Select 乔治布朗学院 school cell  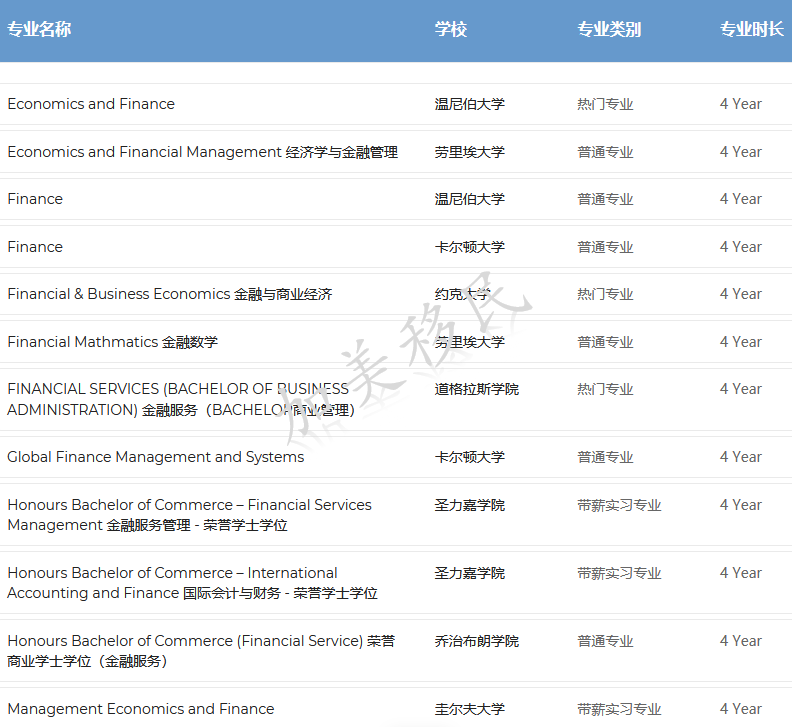point(477,641)
